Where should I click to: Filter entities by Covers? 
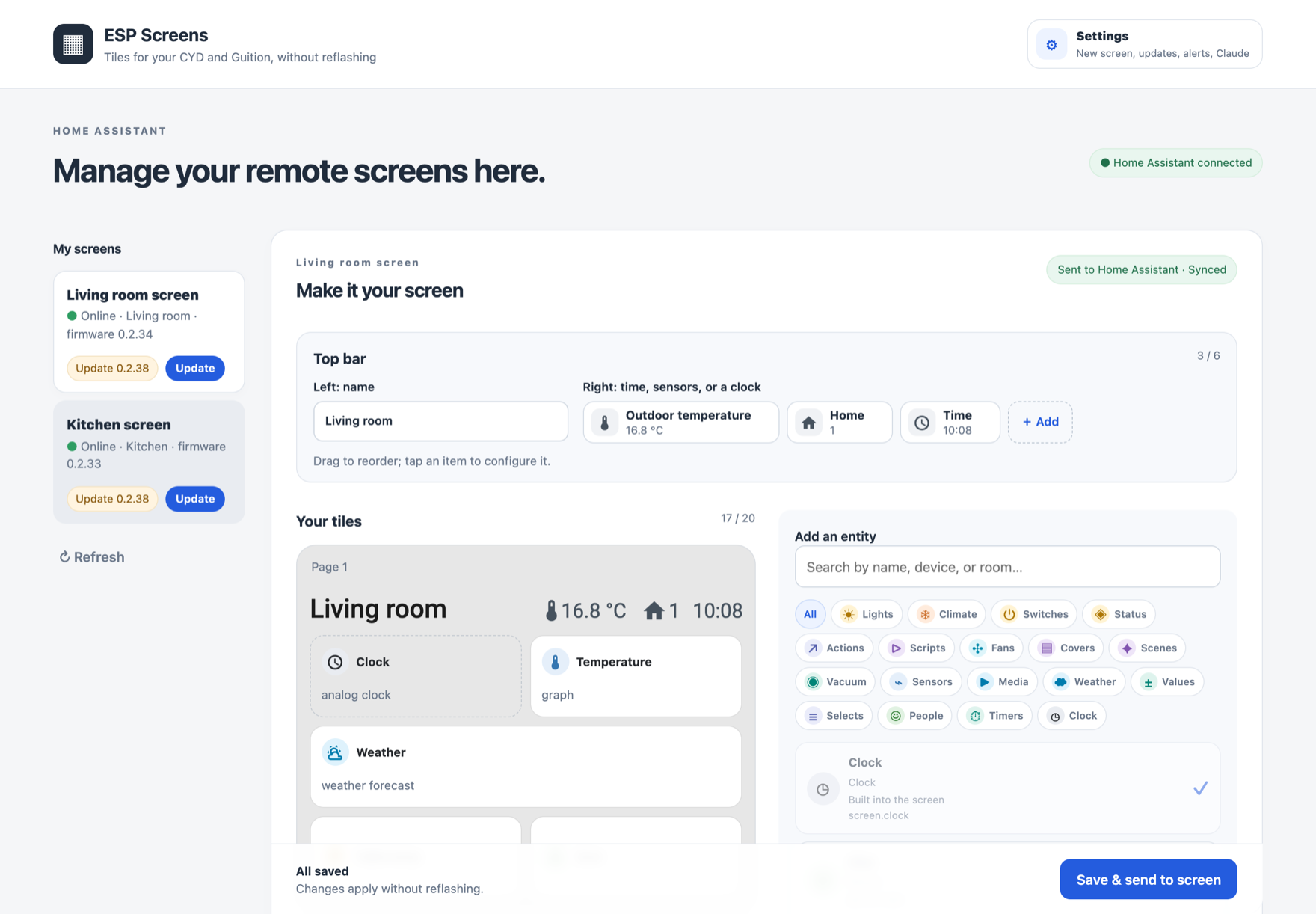(1066, 648)
